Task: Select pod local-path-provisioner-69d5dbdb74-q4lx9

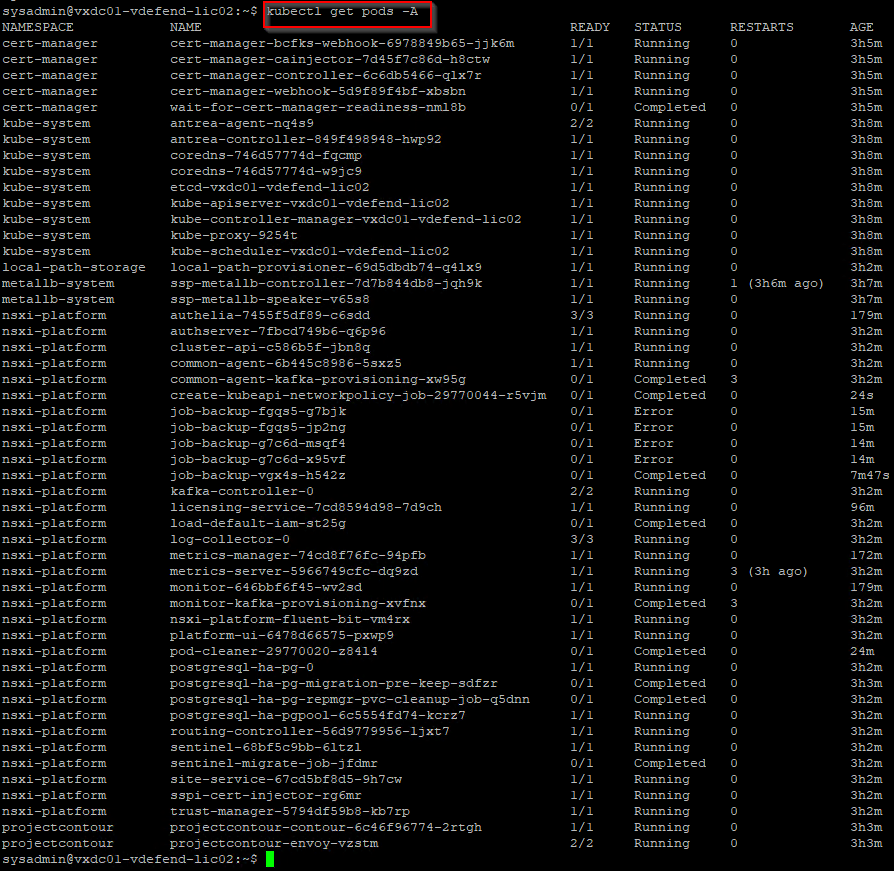Action: 326,267
